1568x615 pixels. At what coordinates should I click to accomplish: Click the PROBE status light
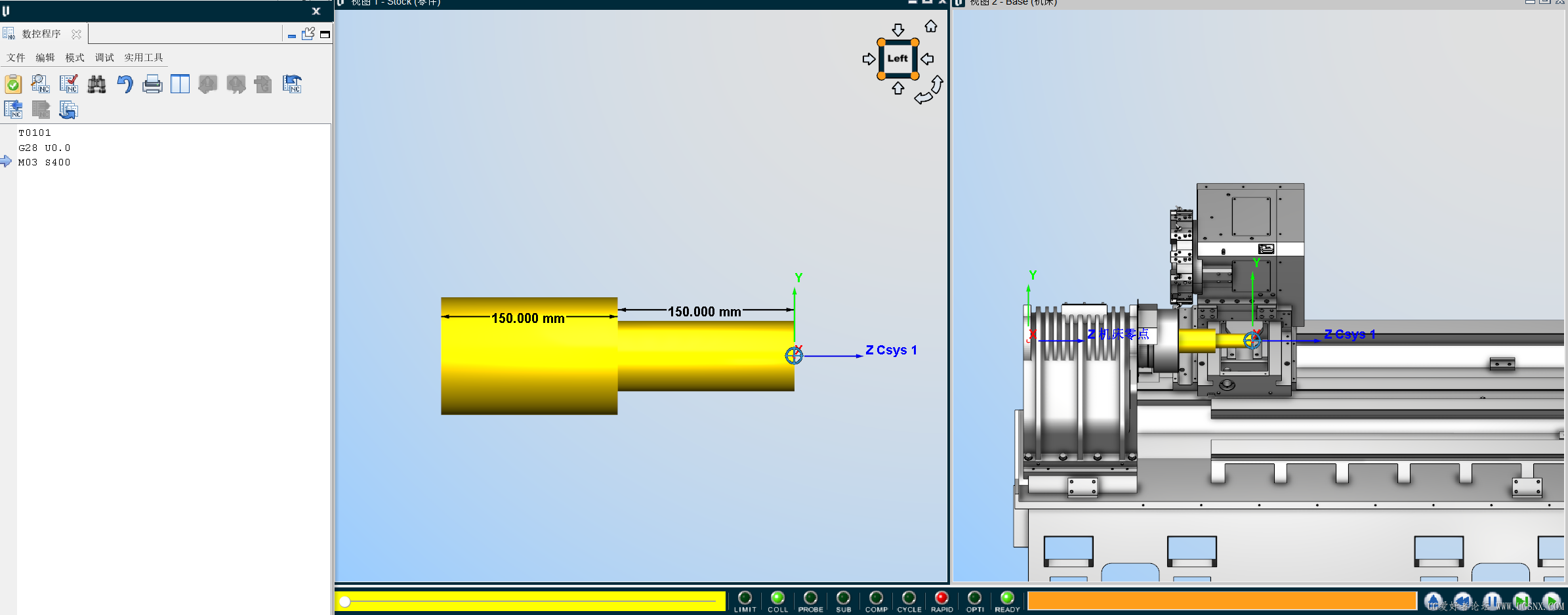pos(810,598)
